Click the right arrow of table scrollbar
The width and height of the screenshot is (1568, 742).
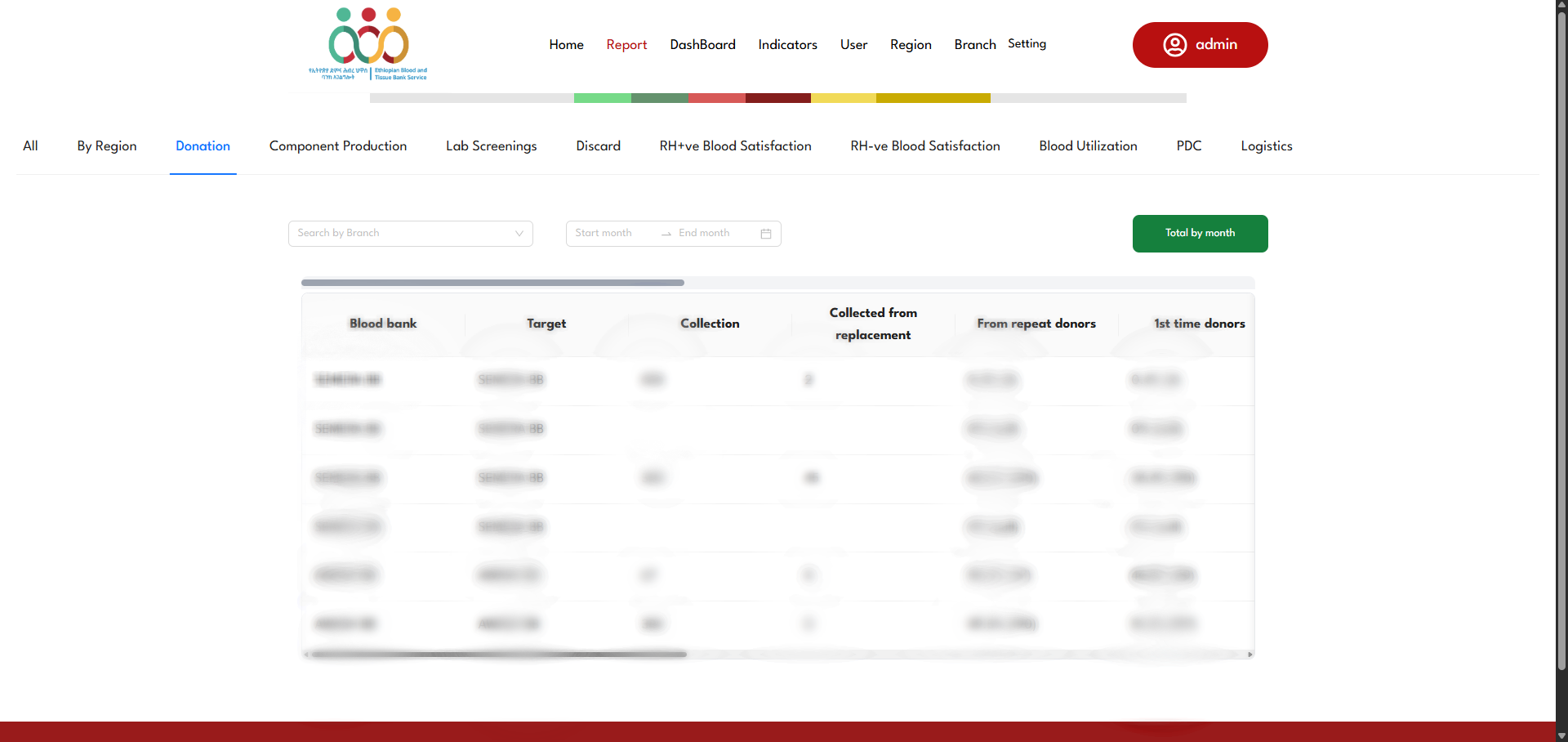[1249, 655]
